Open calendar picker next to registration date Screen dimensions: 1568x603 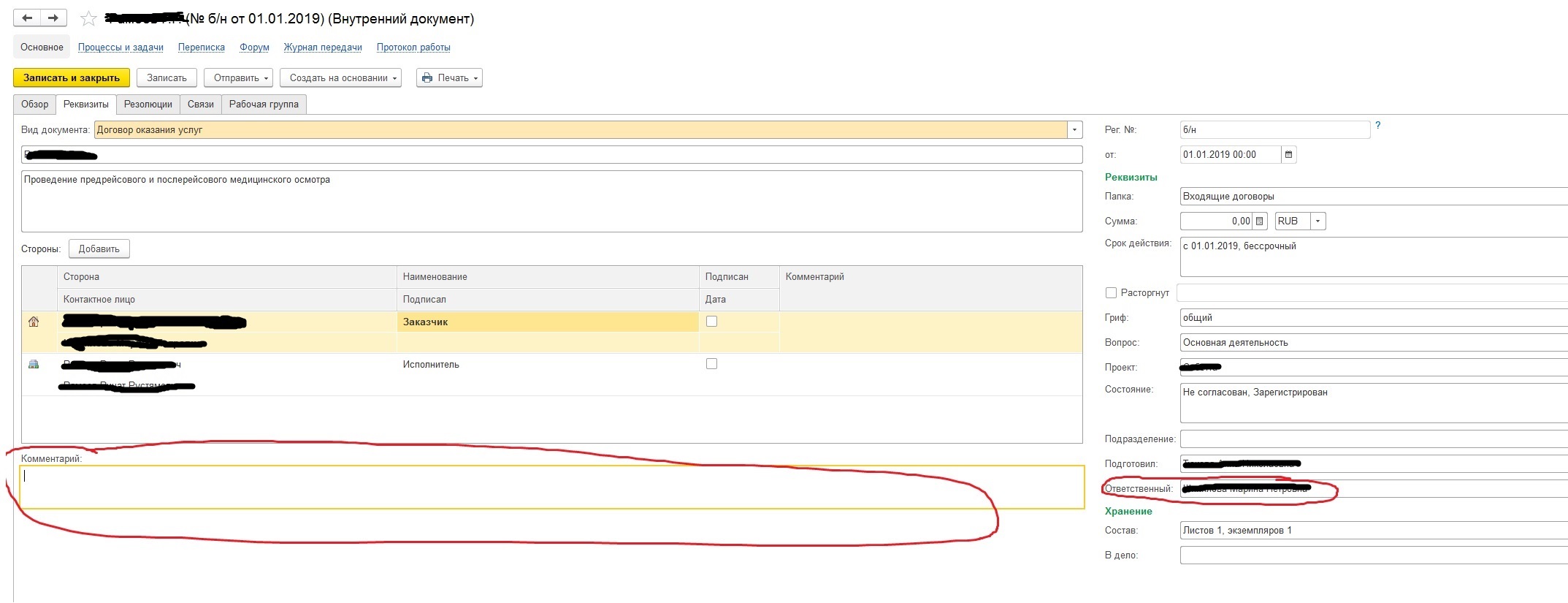1288,154
